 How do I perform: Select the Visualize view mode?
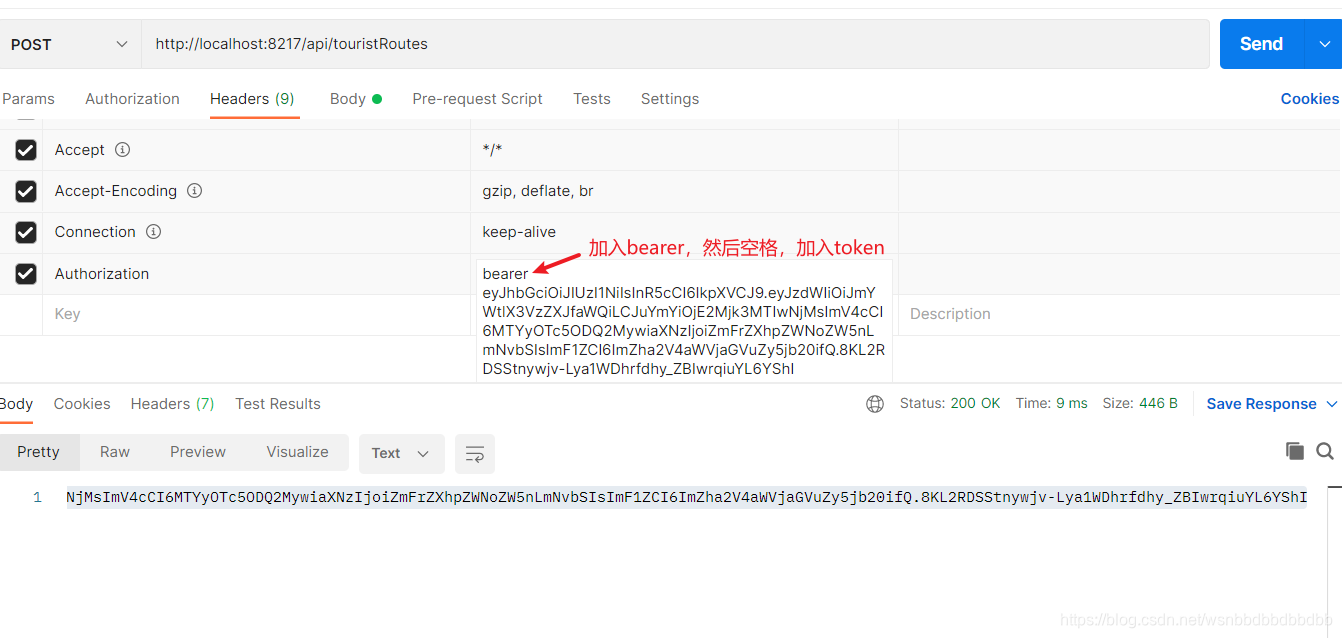297,452
